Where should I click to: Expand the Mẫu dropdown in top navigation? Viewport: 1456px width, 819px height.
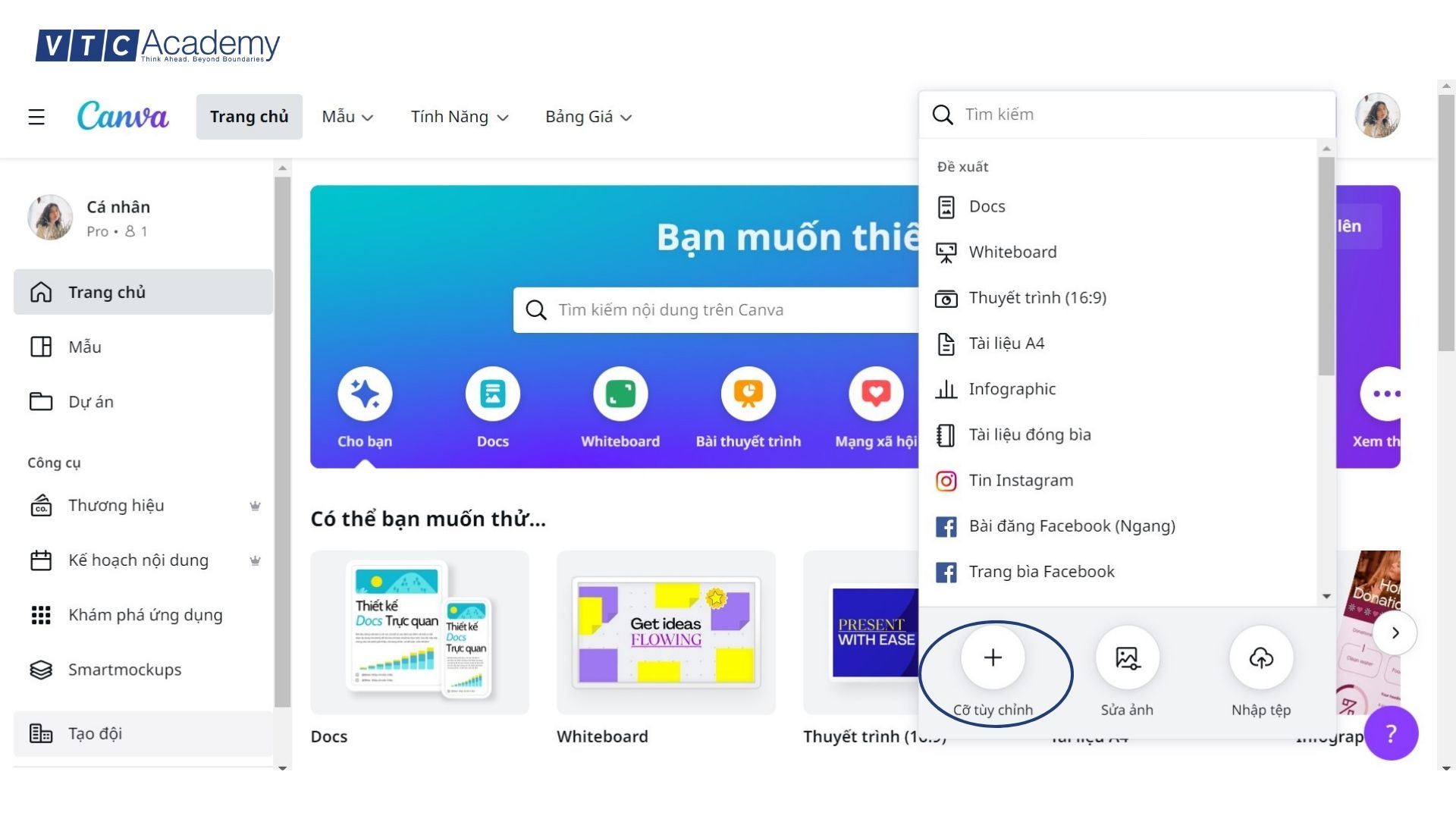pos(347,117)
